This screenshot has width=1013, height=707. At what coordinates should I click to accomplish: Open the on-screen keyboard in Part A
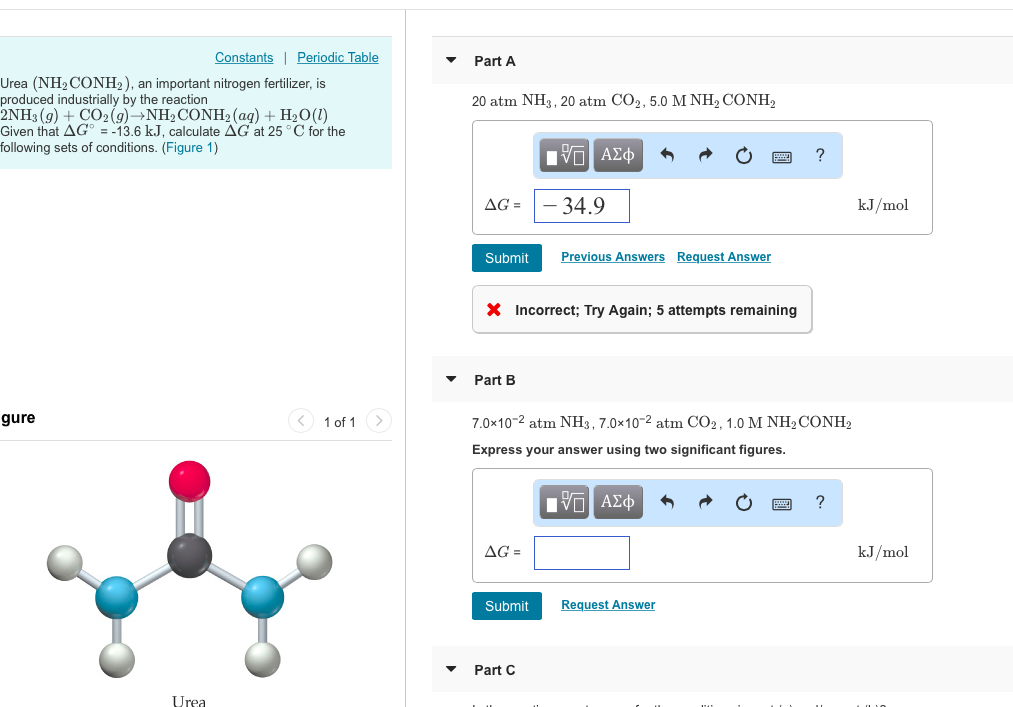pyautogui.click(x=782, y=155)
